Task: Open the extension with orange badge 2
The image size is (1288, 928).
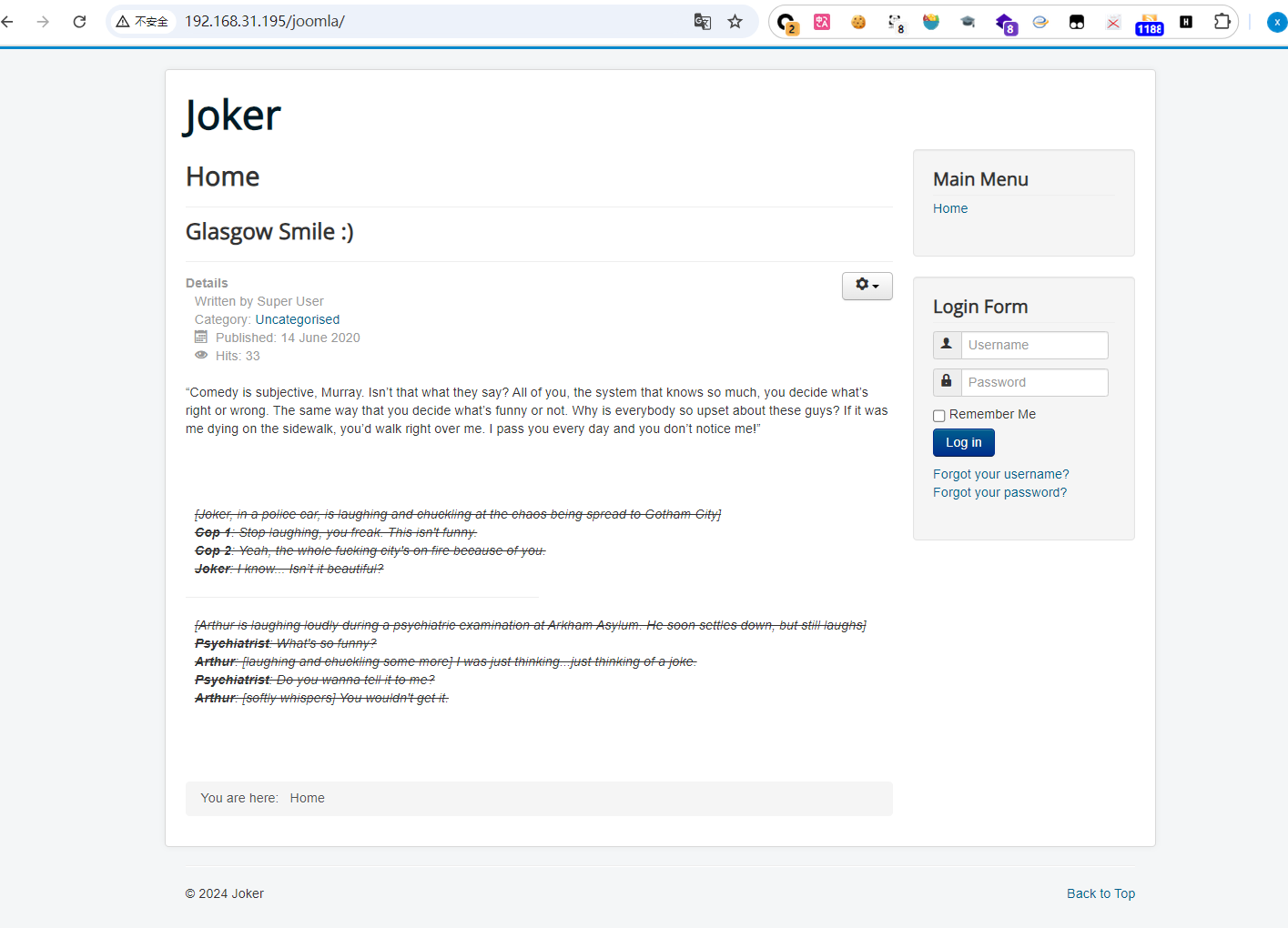Action: [x=786, y=23]
